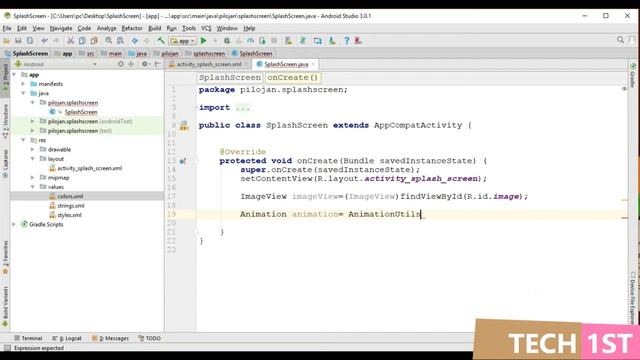
Task: Open the Refactor menu
Action: tap(132, 28)
